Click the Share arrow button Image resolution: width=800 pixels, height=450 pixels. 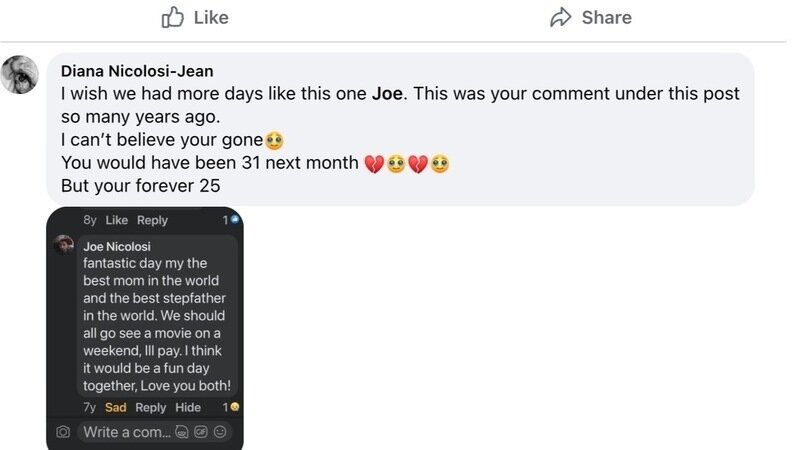coord(590,17)
